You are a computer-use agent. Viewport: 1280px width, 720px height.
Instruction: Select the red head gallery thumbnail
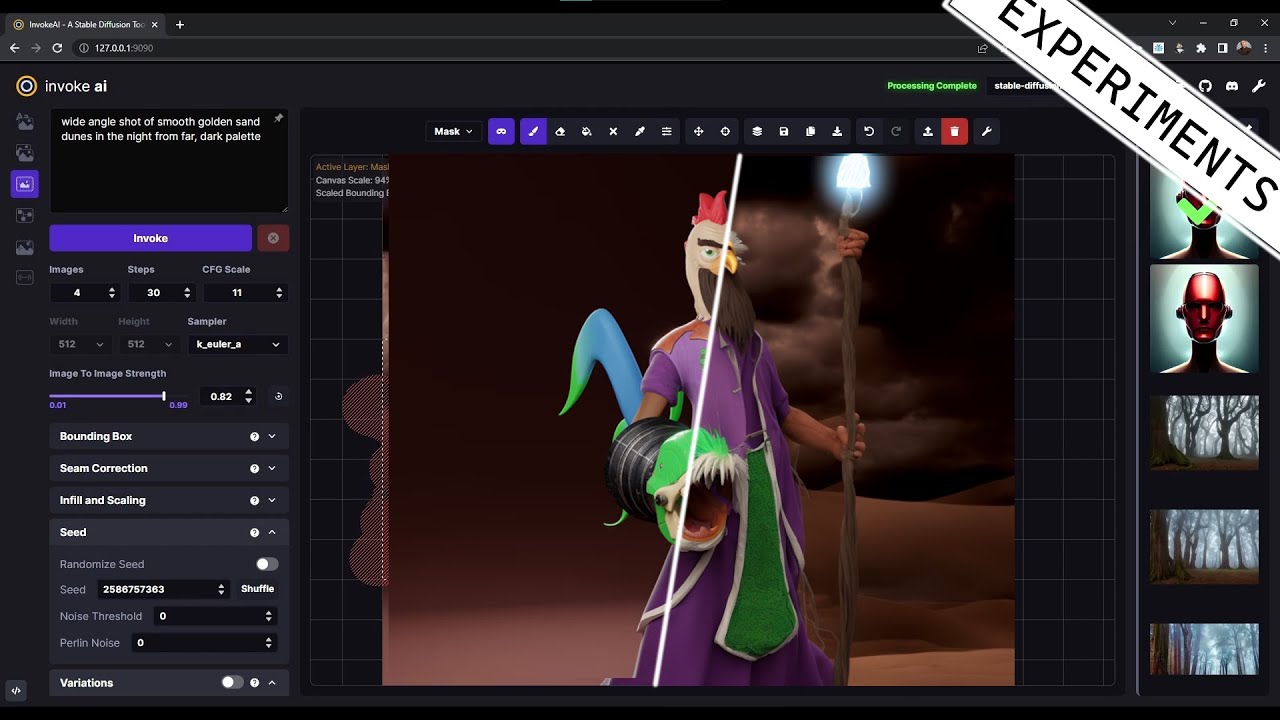click(x=1204, y=318)
